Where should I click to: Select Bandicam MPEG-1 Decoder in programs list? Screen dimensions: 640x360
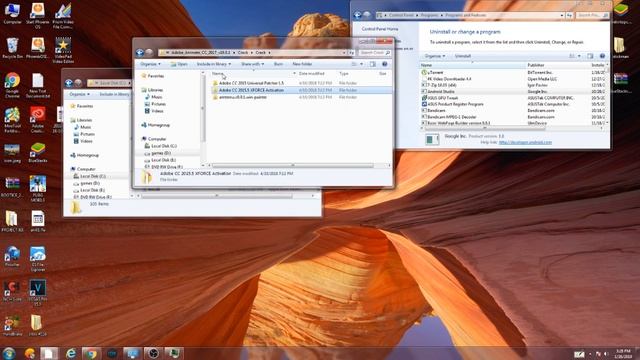pos(451,117)
